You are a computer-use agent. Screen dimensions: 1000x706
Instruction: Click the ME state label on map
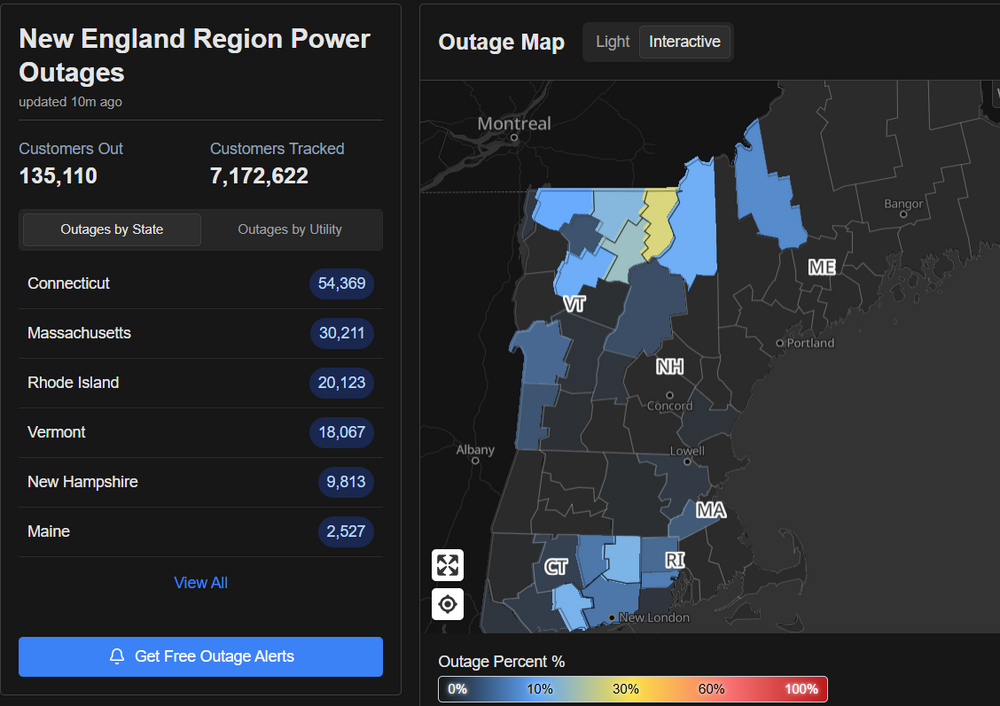click(x=822, y=267)
